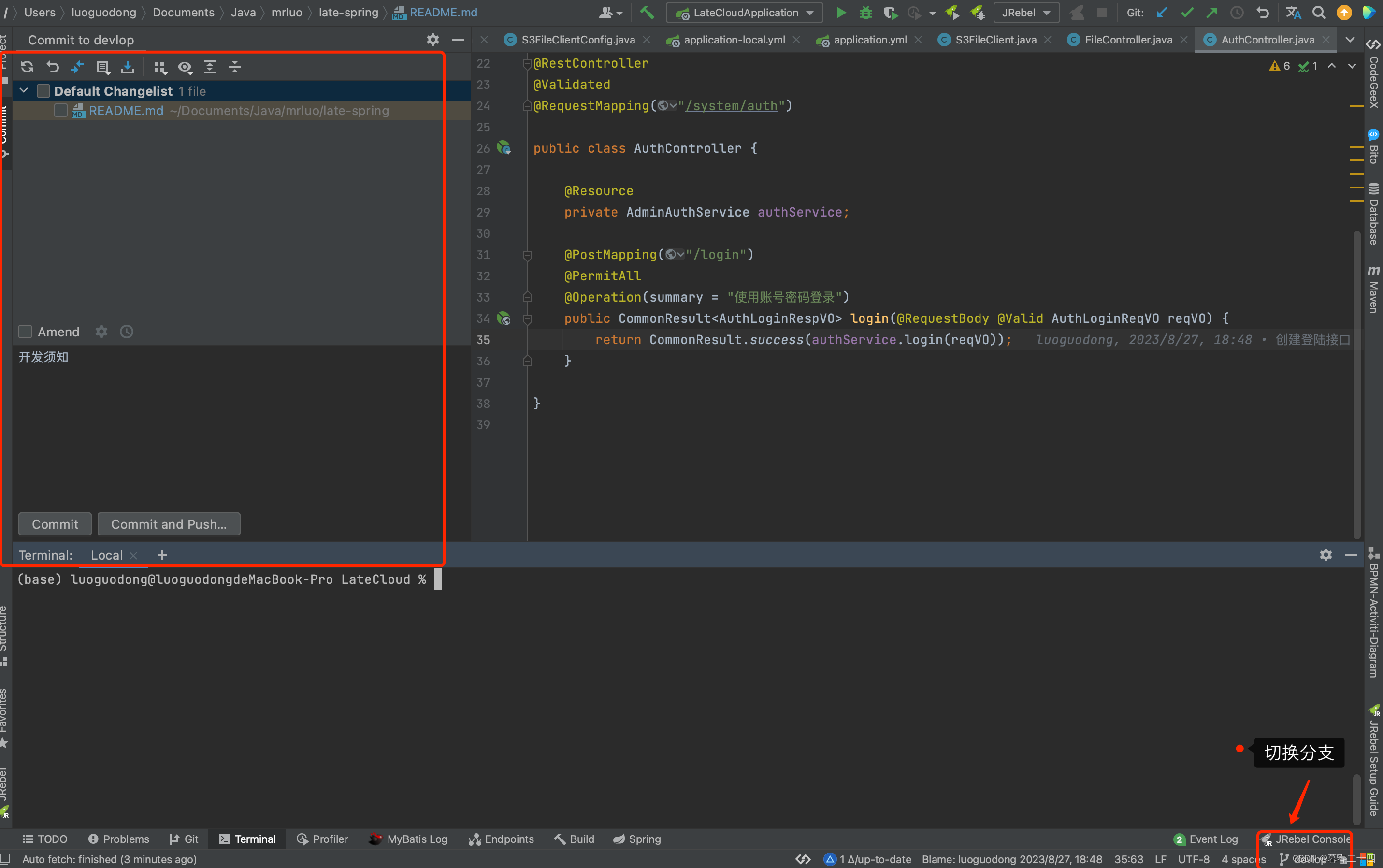Show hidden editor tabs chevron
Viewport: 1383px width, 868px height.
1350,40
